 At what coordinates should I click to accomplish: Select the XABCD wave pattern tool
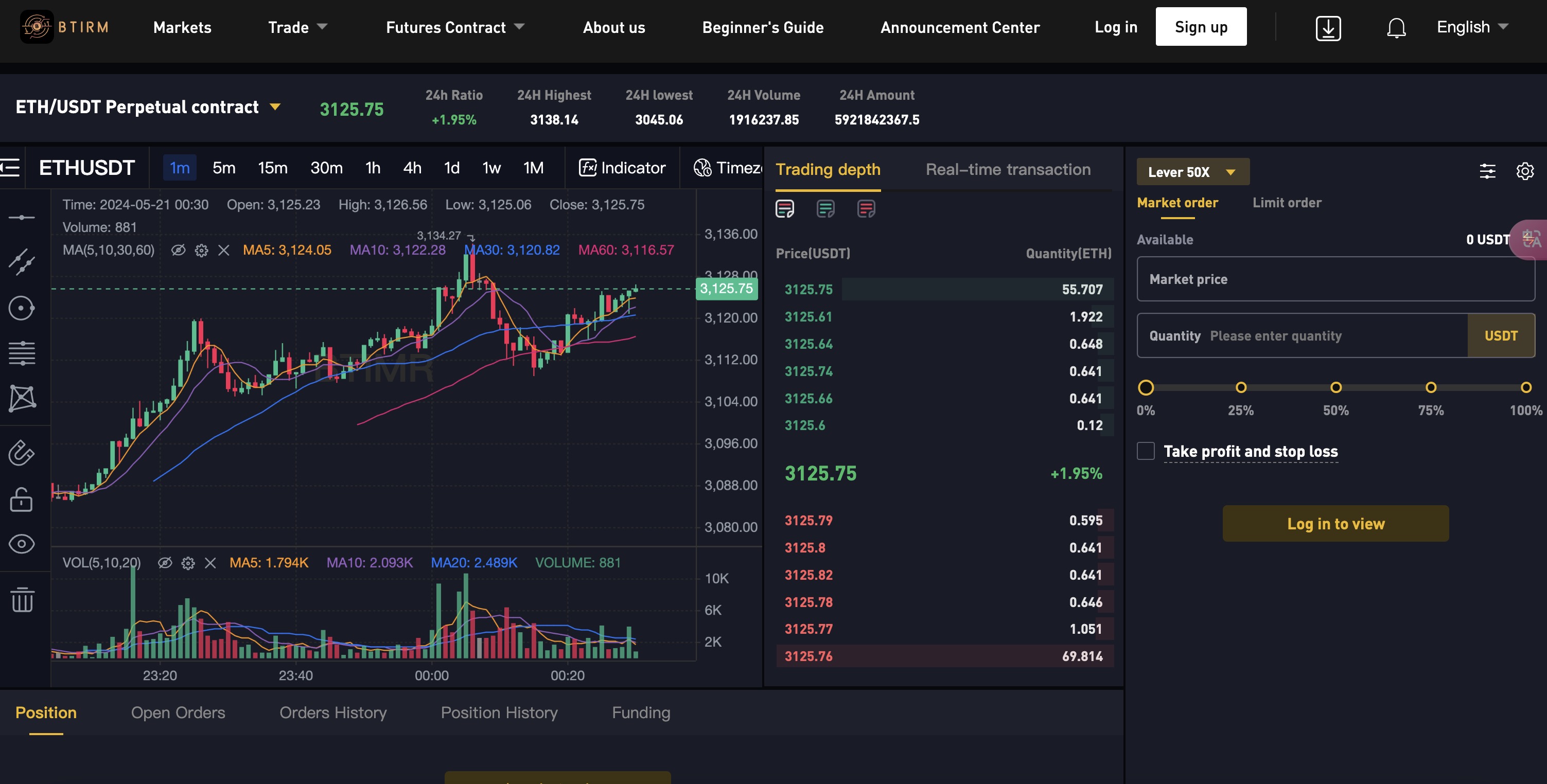pyautogui.click(x=22, y=398)
